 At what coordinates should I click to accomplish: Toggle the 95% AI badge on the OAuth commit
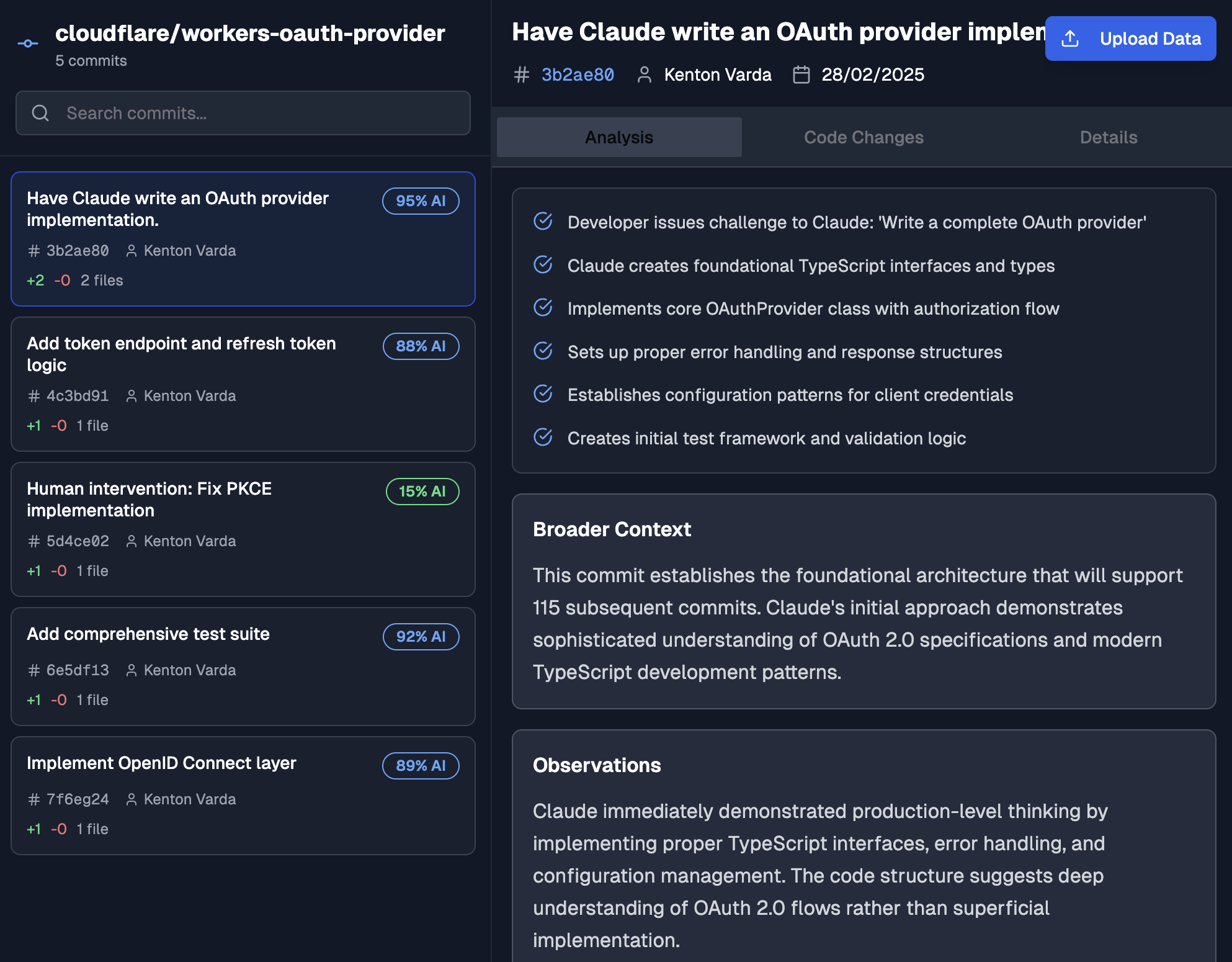[x=420, y=201]
